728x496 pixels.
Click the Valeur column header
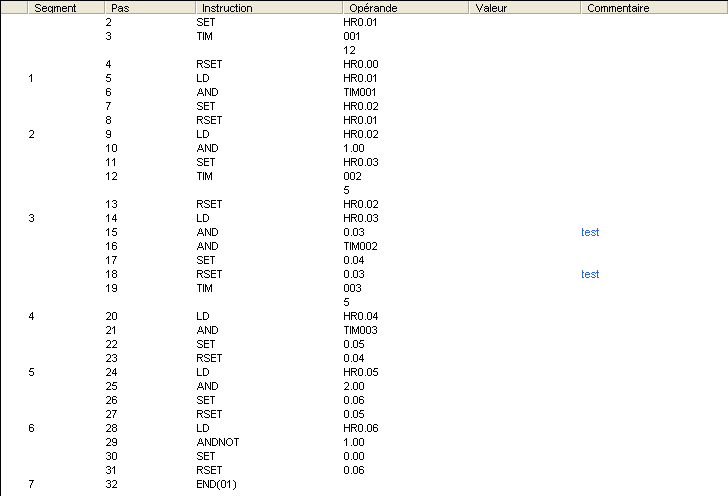pos(491,8)
